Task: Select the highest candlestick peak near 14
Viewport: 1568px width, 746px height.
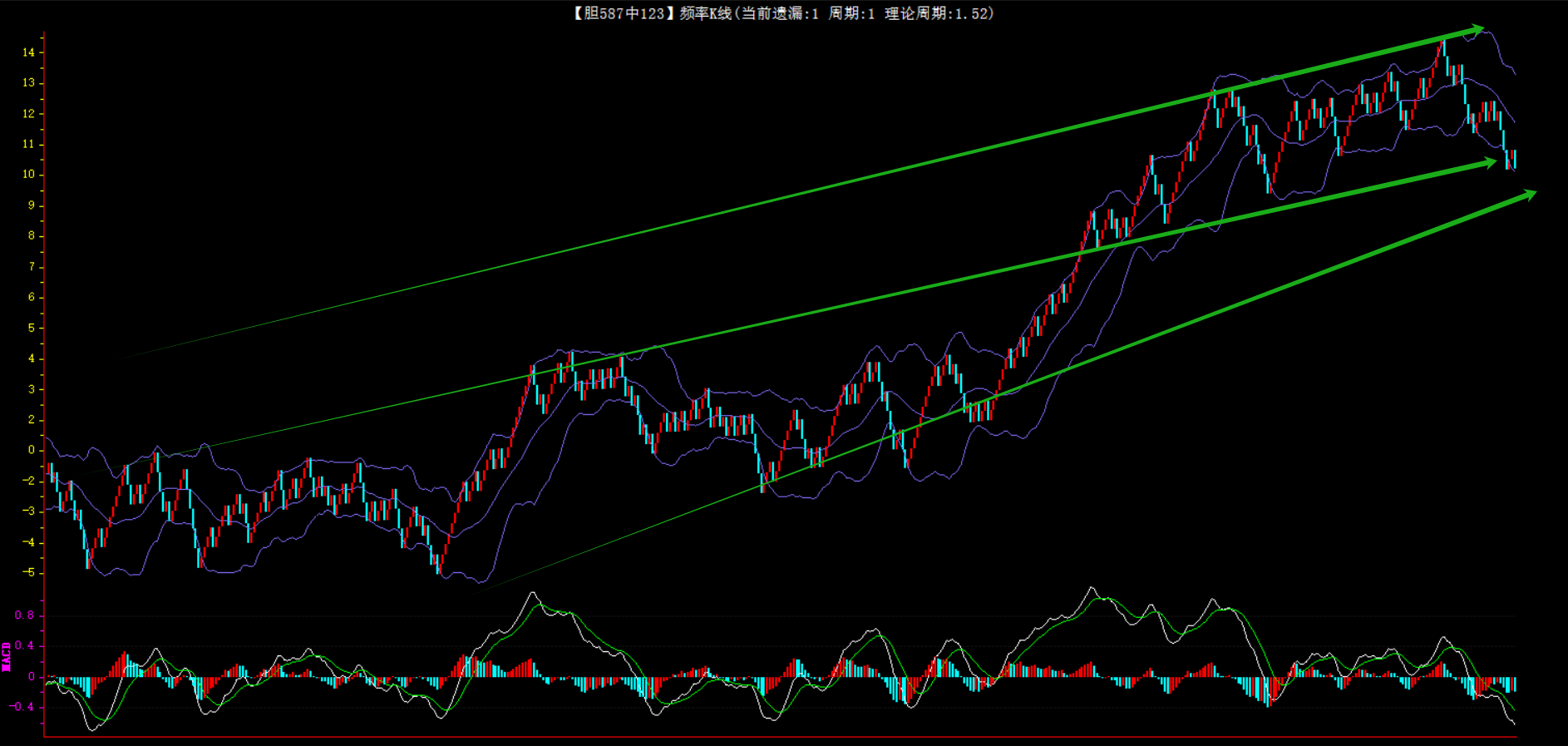Action: (x=1442, y=50)
